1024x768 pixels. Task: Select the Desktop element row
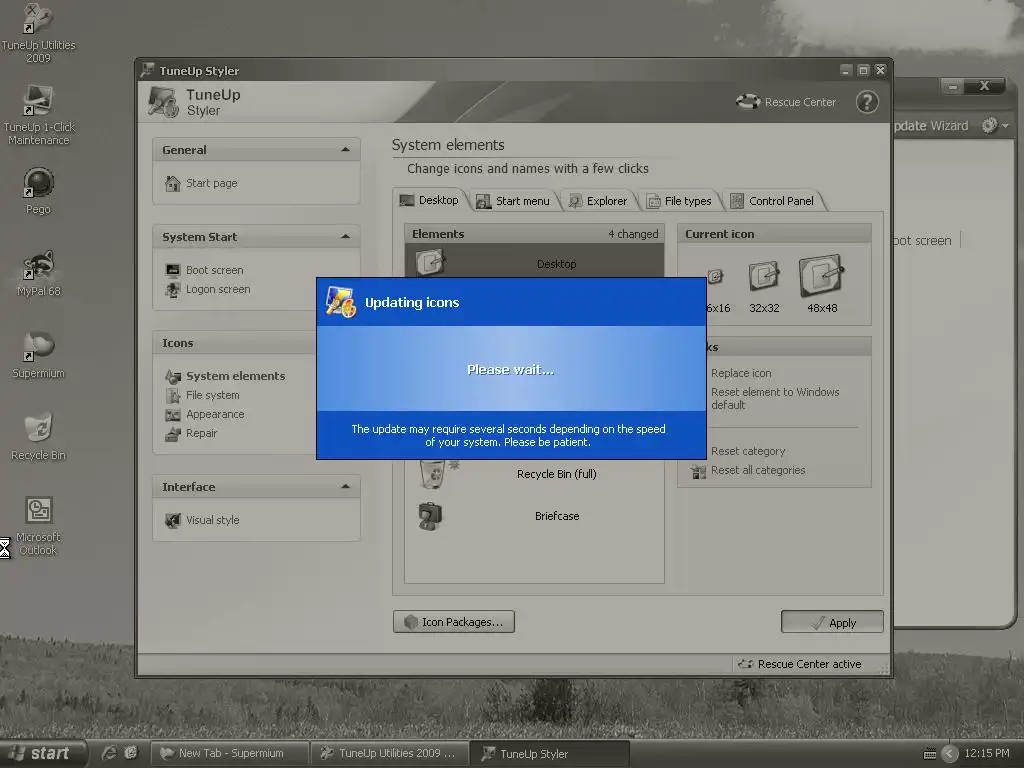tap(534, 263)
